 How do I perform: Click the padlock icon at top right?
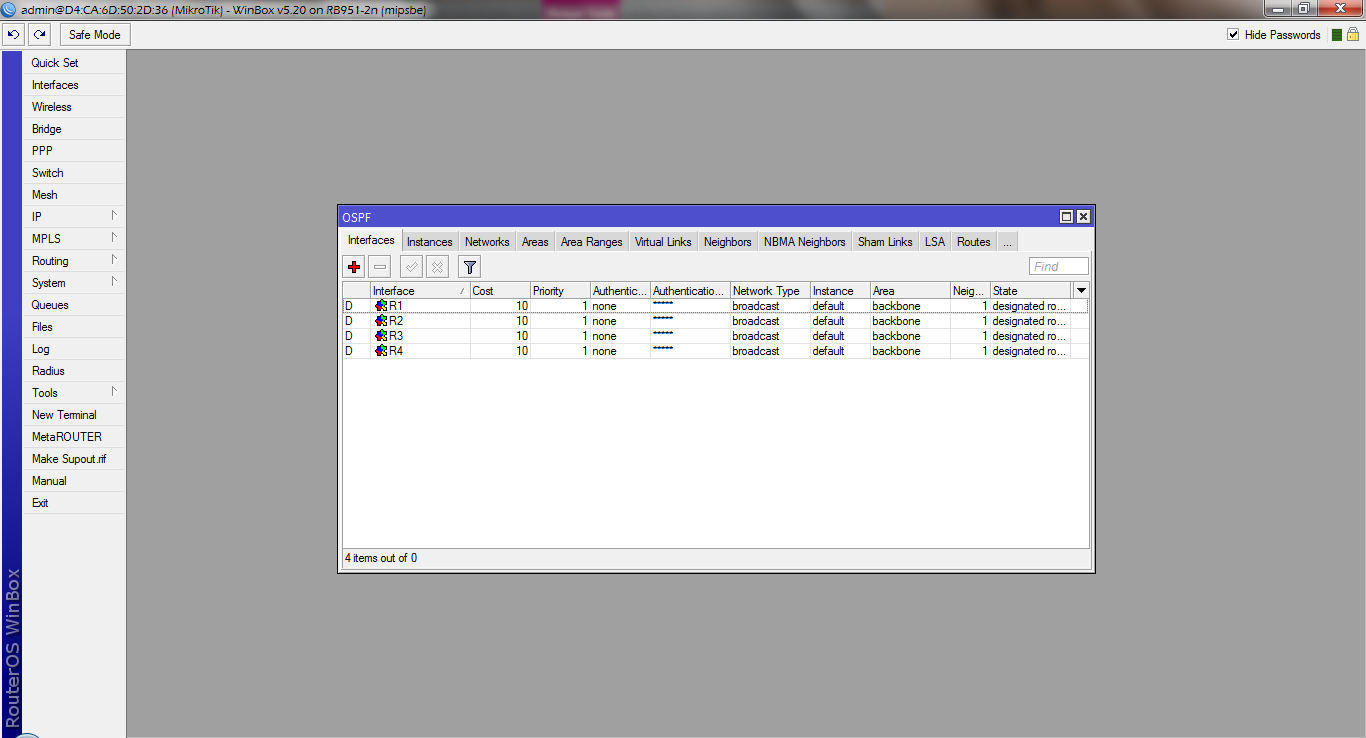click(1352, 35)
